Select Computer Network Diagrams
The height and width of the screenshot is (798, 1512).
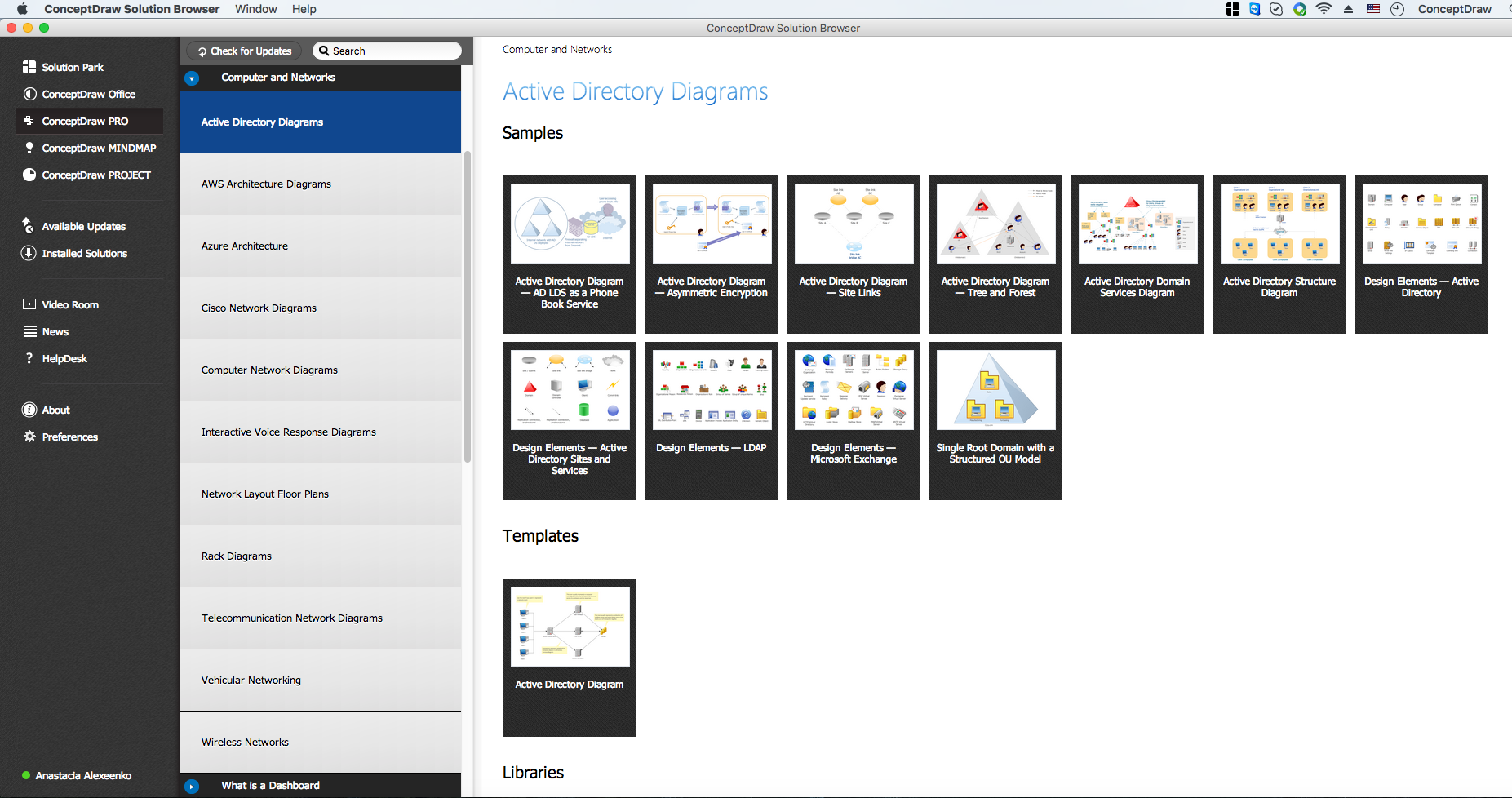click(x=320, y=370)
